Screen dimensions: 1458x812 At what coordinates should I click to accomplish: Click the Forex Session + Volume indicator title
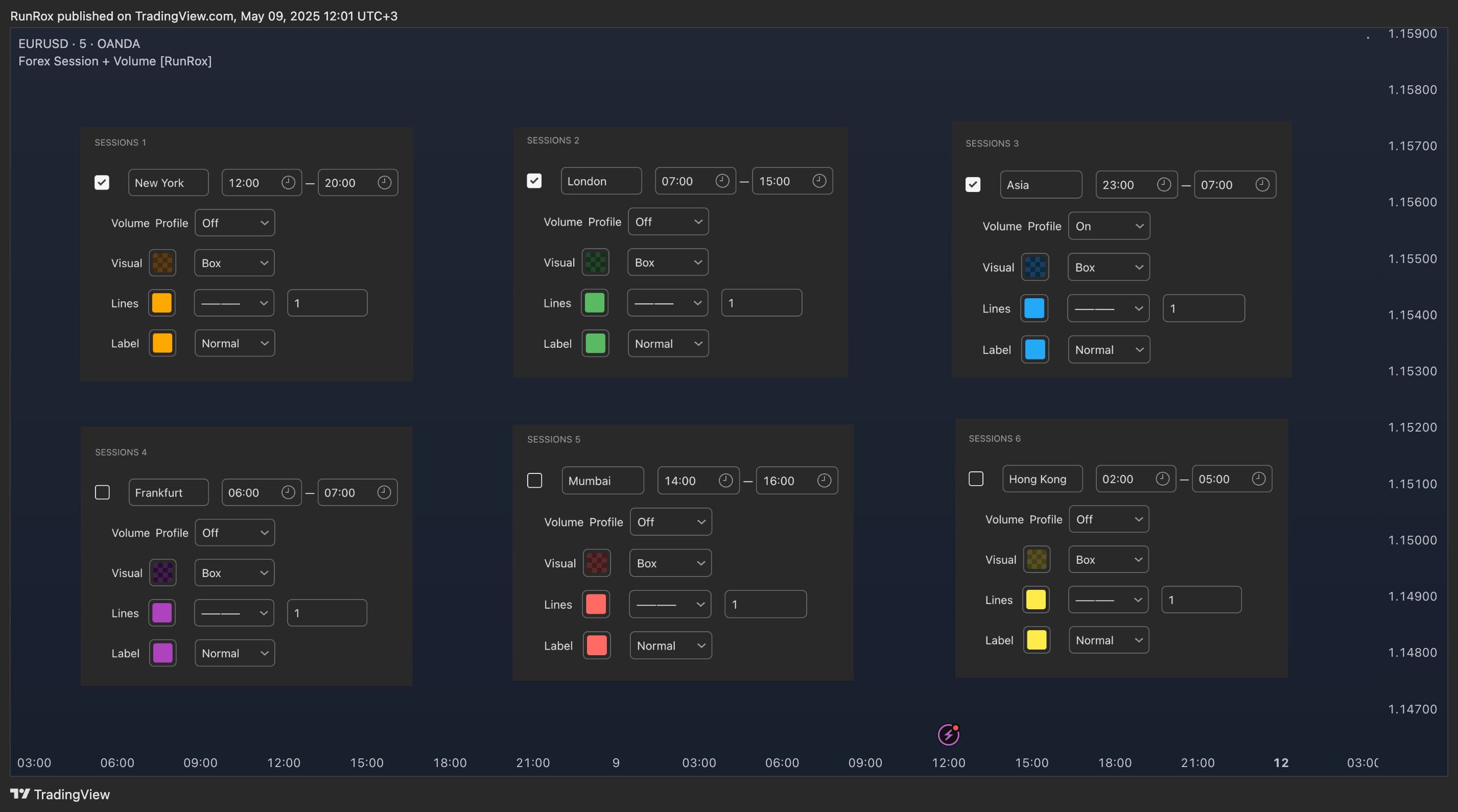115,61
